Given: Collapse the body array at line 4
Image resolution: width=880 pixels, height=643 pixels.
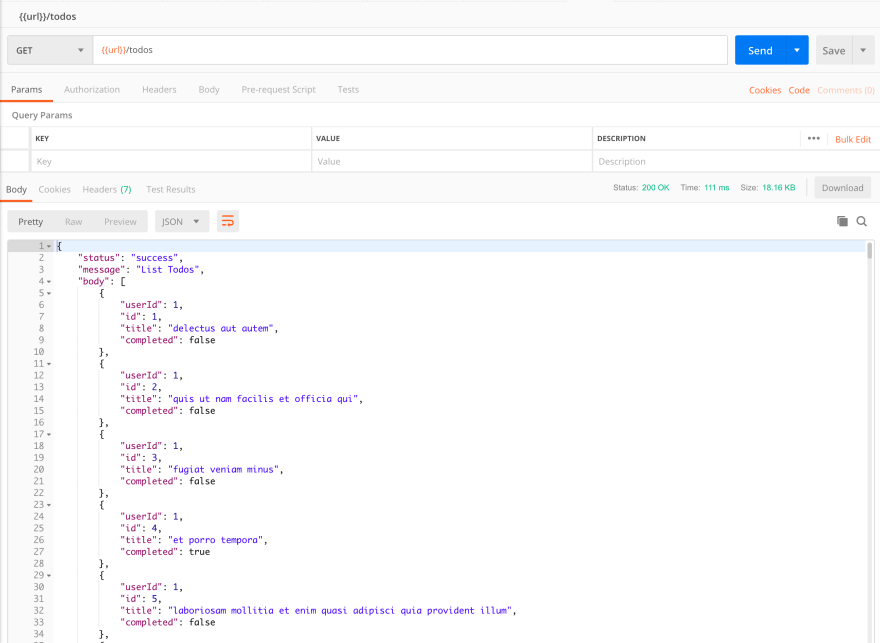Looking at the screenshot, I should pyautogui.click(x=49, y=282).
